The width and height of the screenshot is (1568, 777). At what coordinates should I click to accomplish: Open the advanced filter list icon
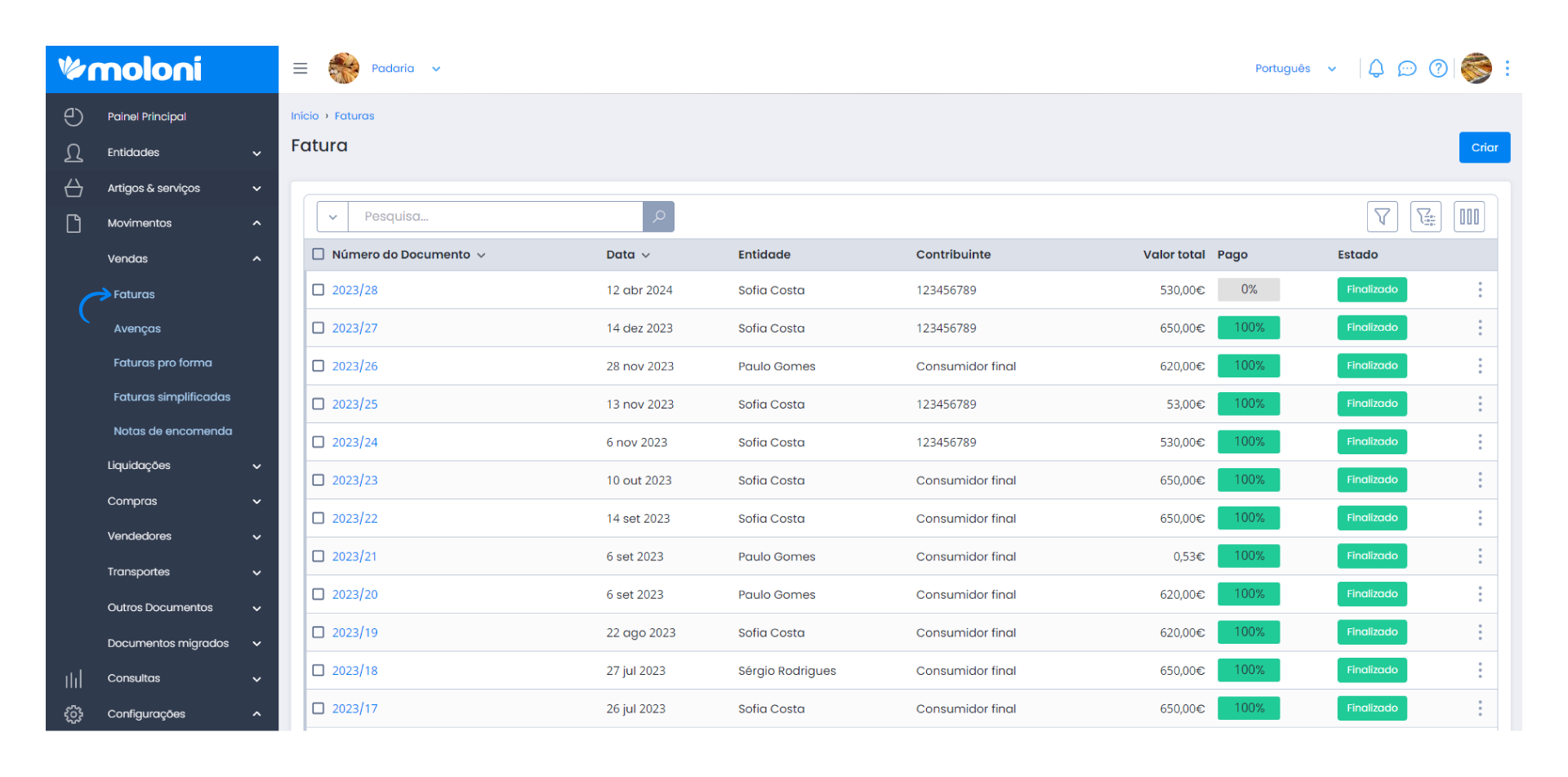click(1426, 217)
